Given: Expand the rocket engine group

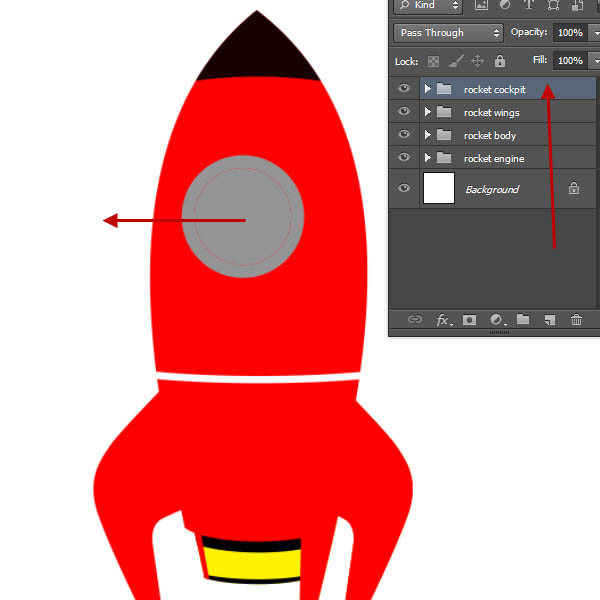Looking at the screenshot, I should pyautogui.click(x=428, y=158).
